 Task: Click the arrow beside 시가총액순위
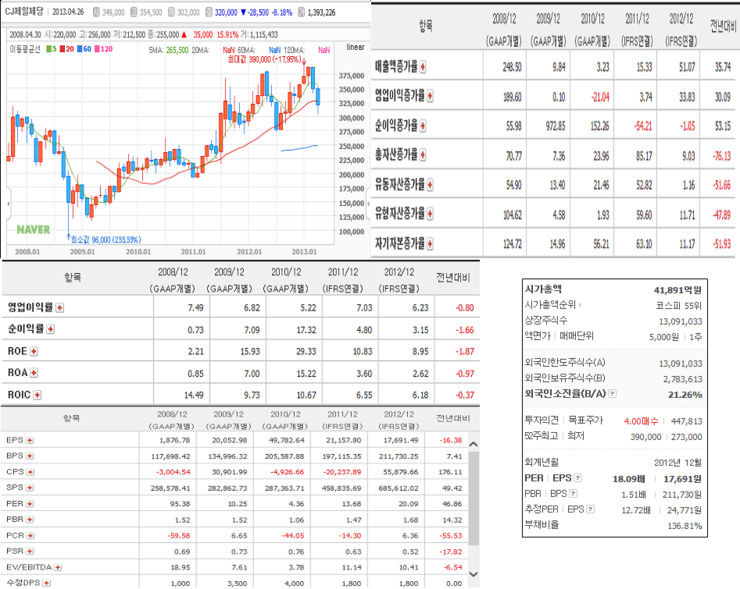click(580, 305)
